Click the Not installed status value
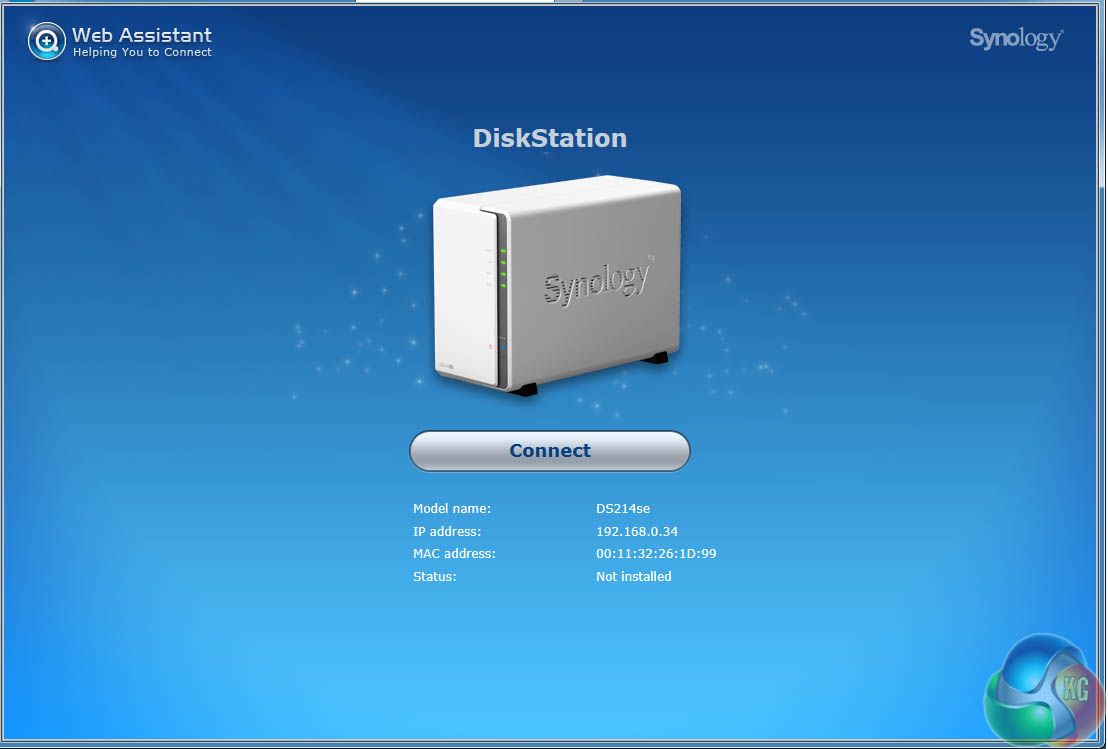Image resolution: width=1108 pixels, height=749 pixels. pyautogui.click(x=633, y=577)
